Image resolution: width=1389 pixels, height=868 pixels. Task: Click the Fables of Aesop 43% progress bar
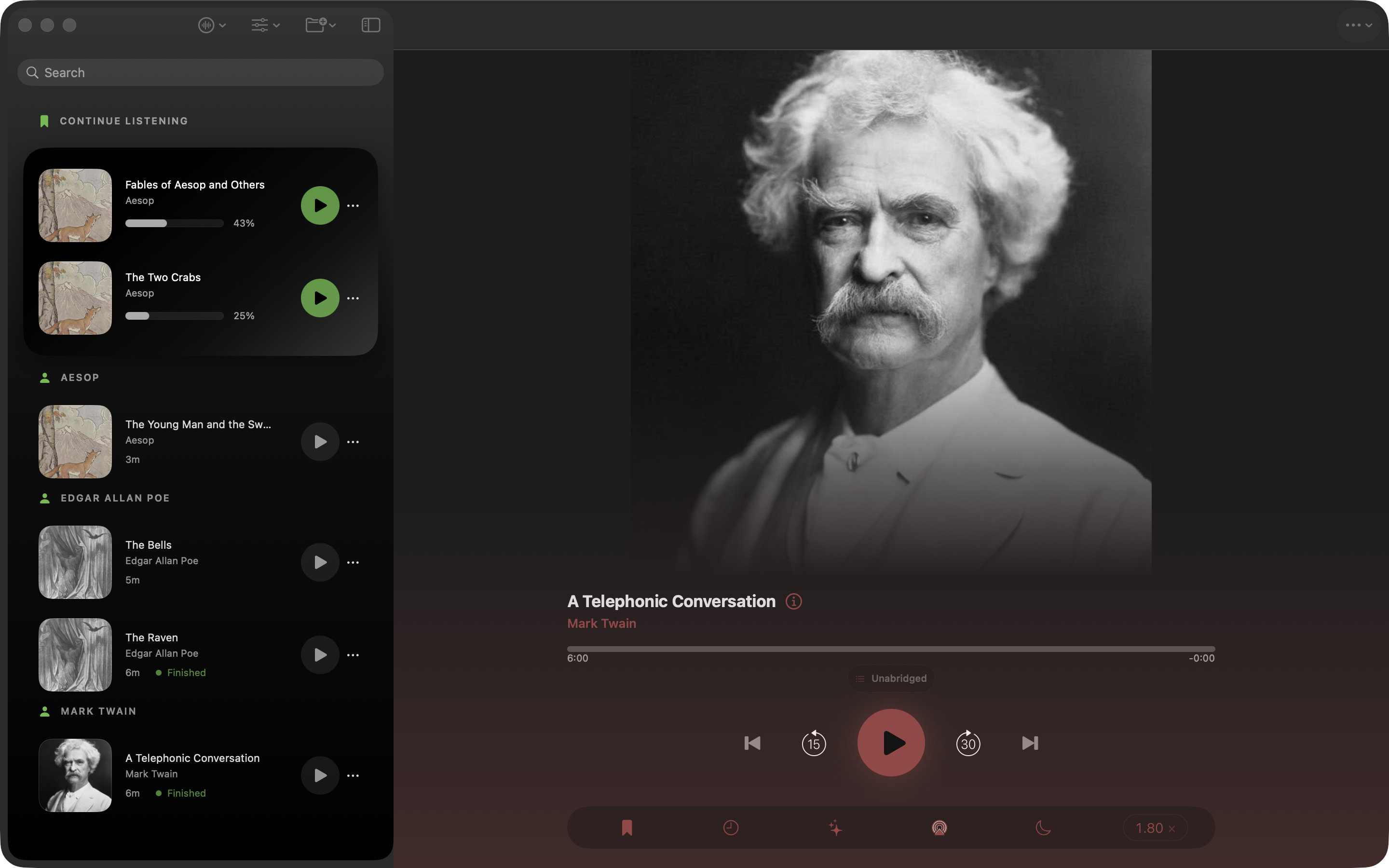pos(175,223)
